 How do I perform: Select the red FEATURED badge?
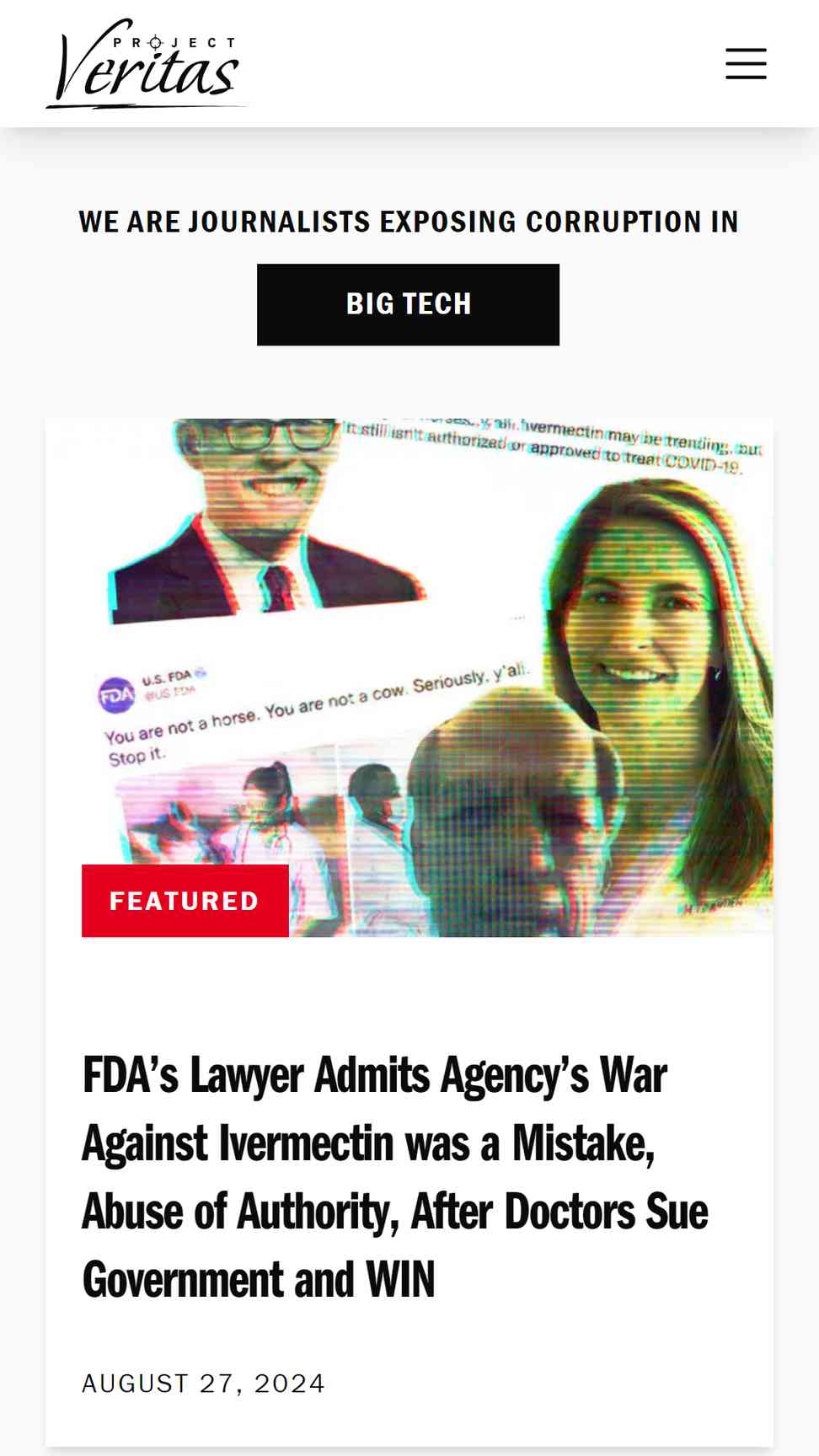pos(185,901)
